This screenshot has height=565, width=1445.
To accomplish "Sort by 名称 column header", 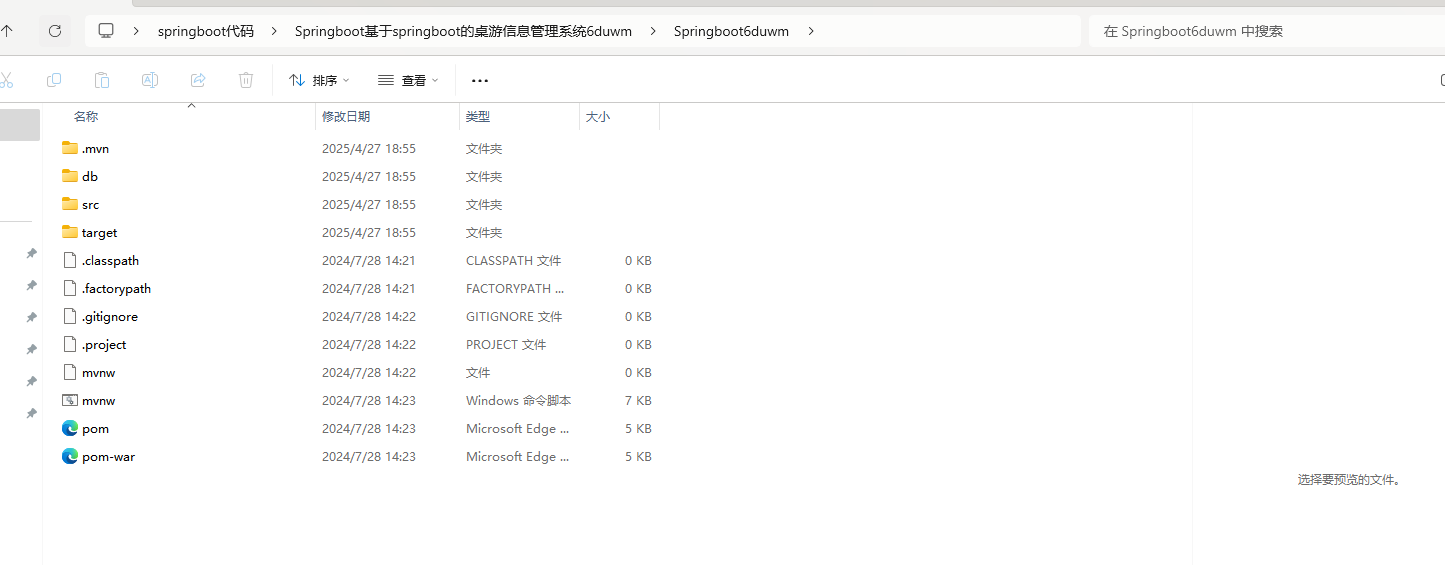I will point(86,117).
